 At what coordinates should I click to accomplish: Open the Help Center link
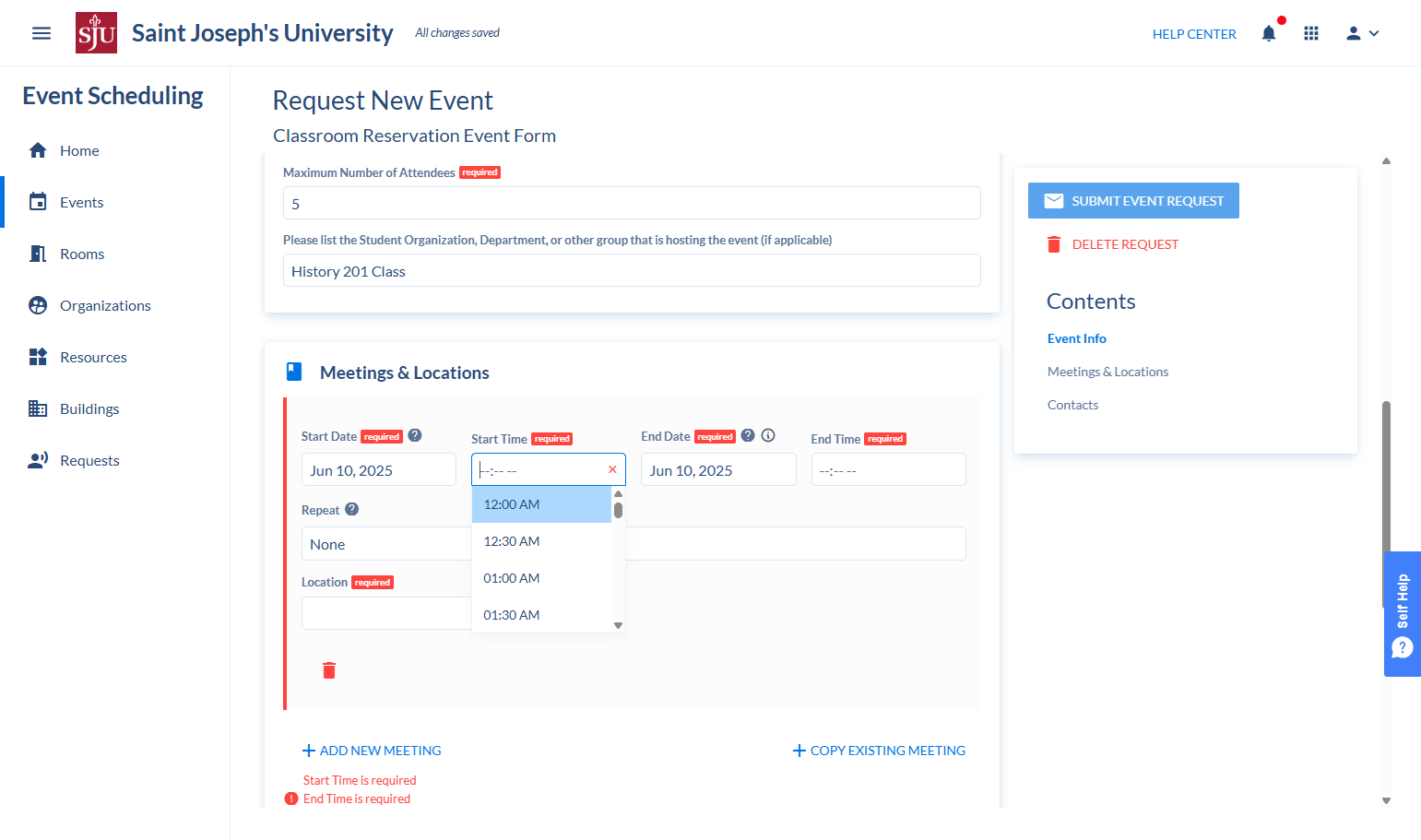[1194, 34]
